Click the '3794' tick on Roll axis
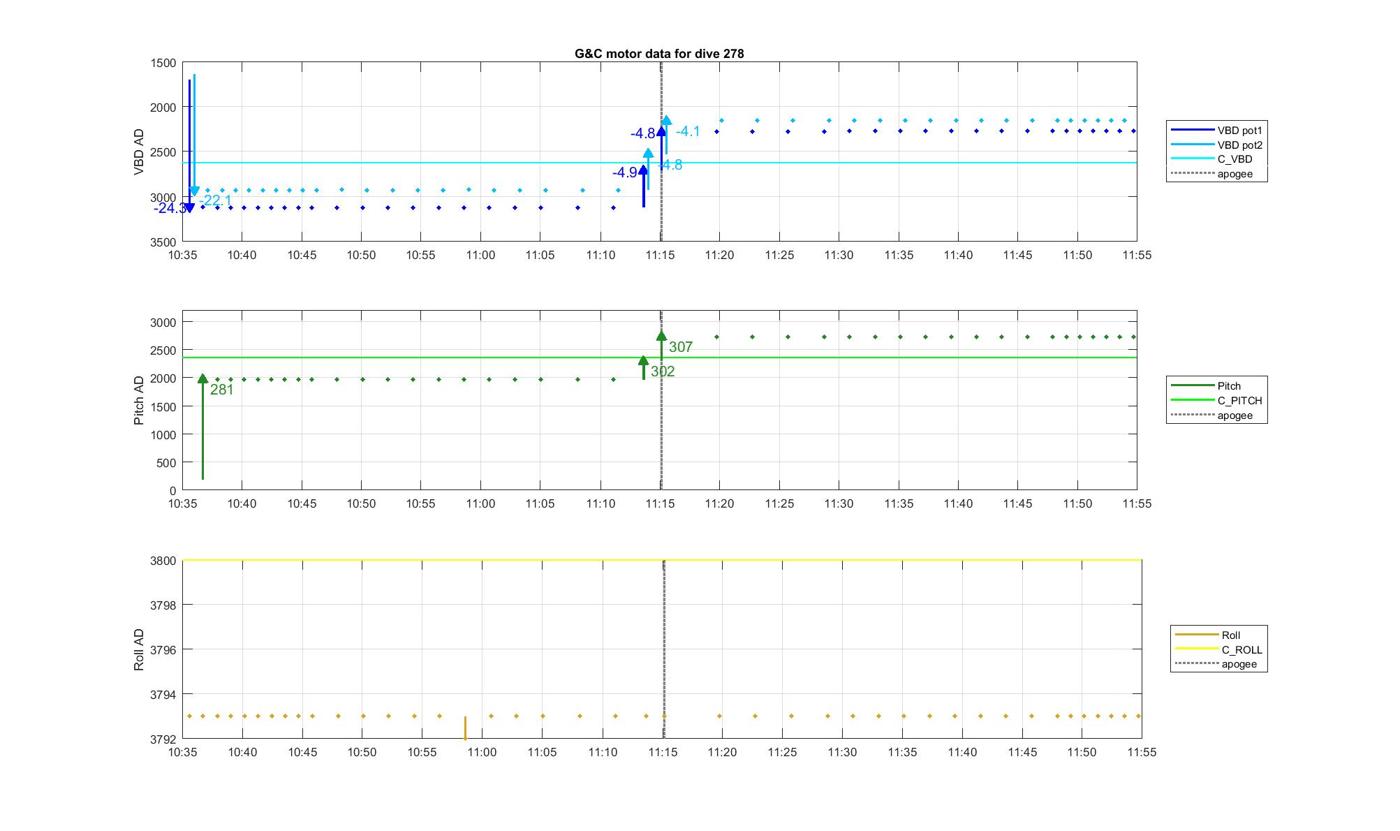 point(163,695)
